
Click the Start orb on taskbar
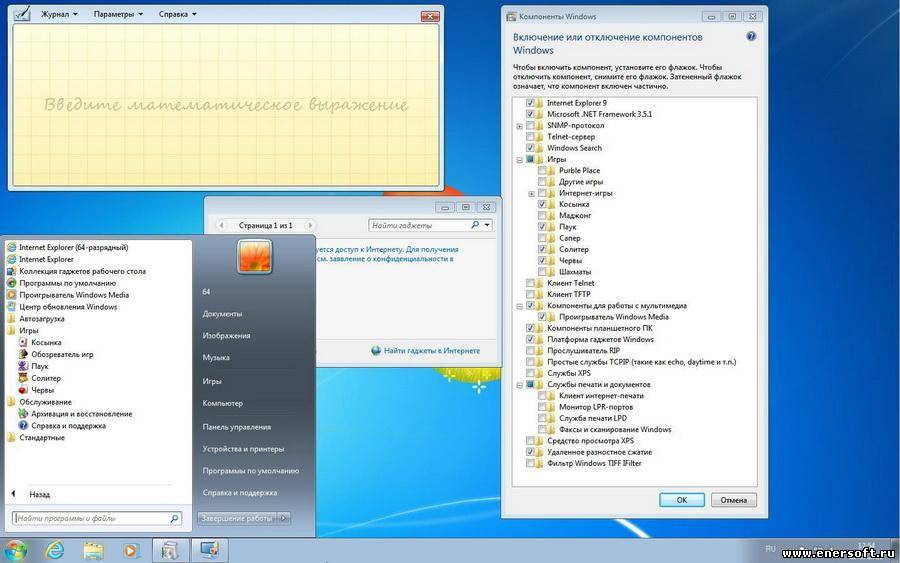(x=15, y=550)
